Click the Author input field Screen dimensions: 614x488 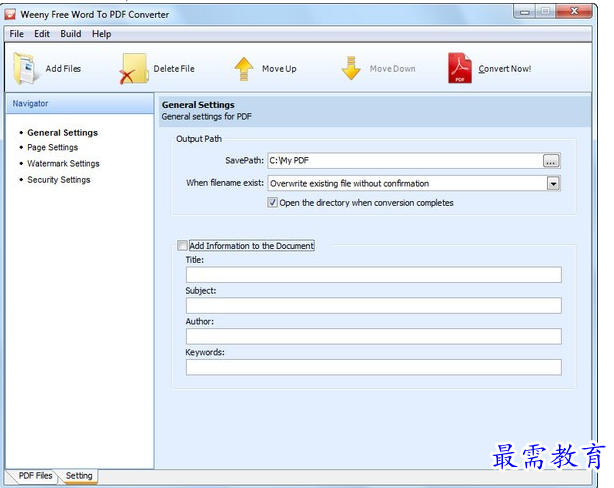pos(374,336)
